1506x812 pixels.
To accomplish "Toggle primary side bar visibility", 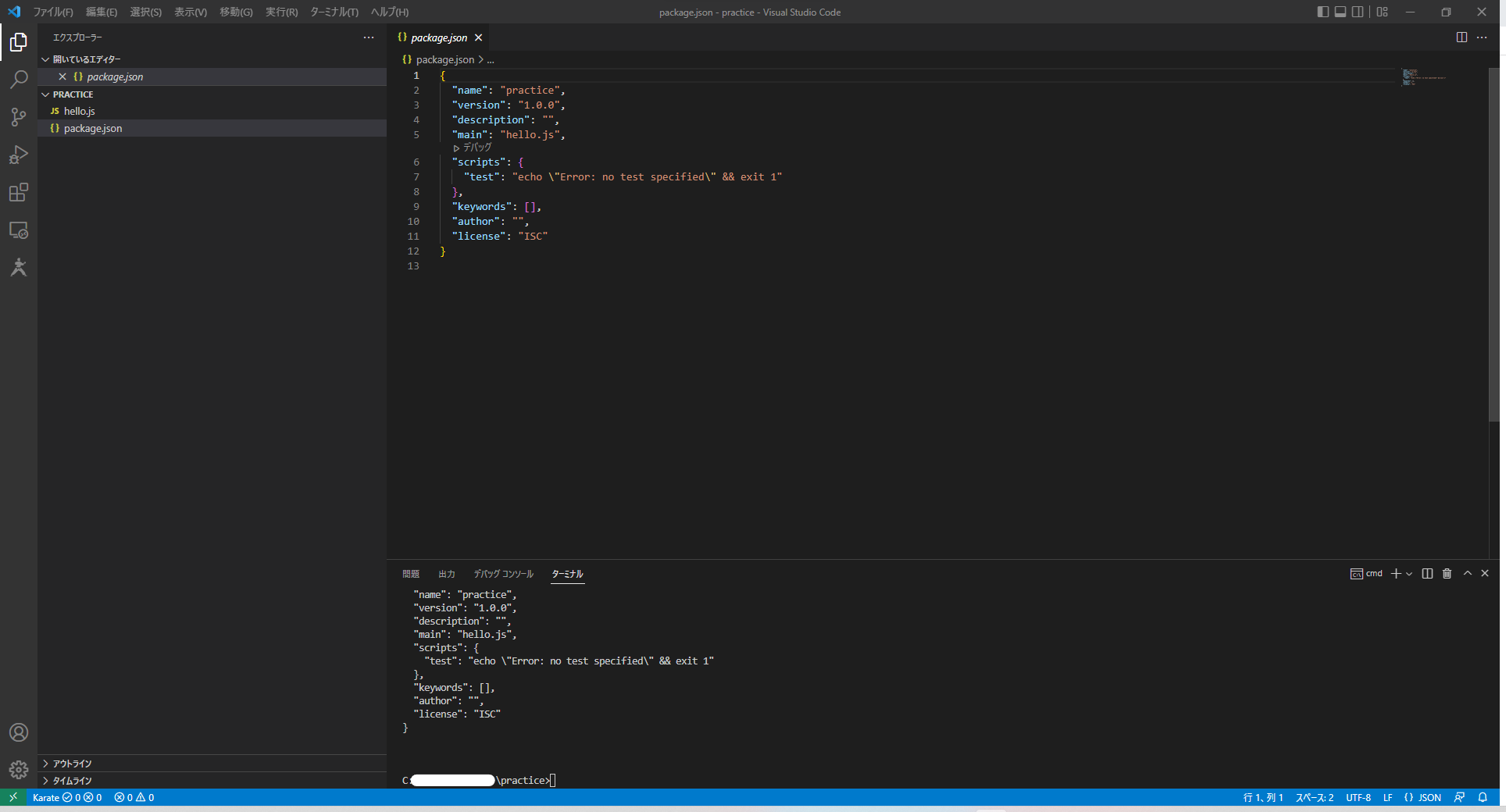I will coord(1322,12).
